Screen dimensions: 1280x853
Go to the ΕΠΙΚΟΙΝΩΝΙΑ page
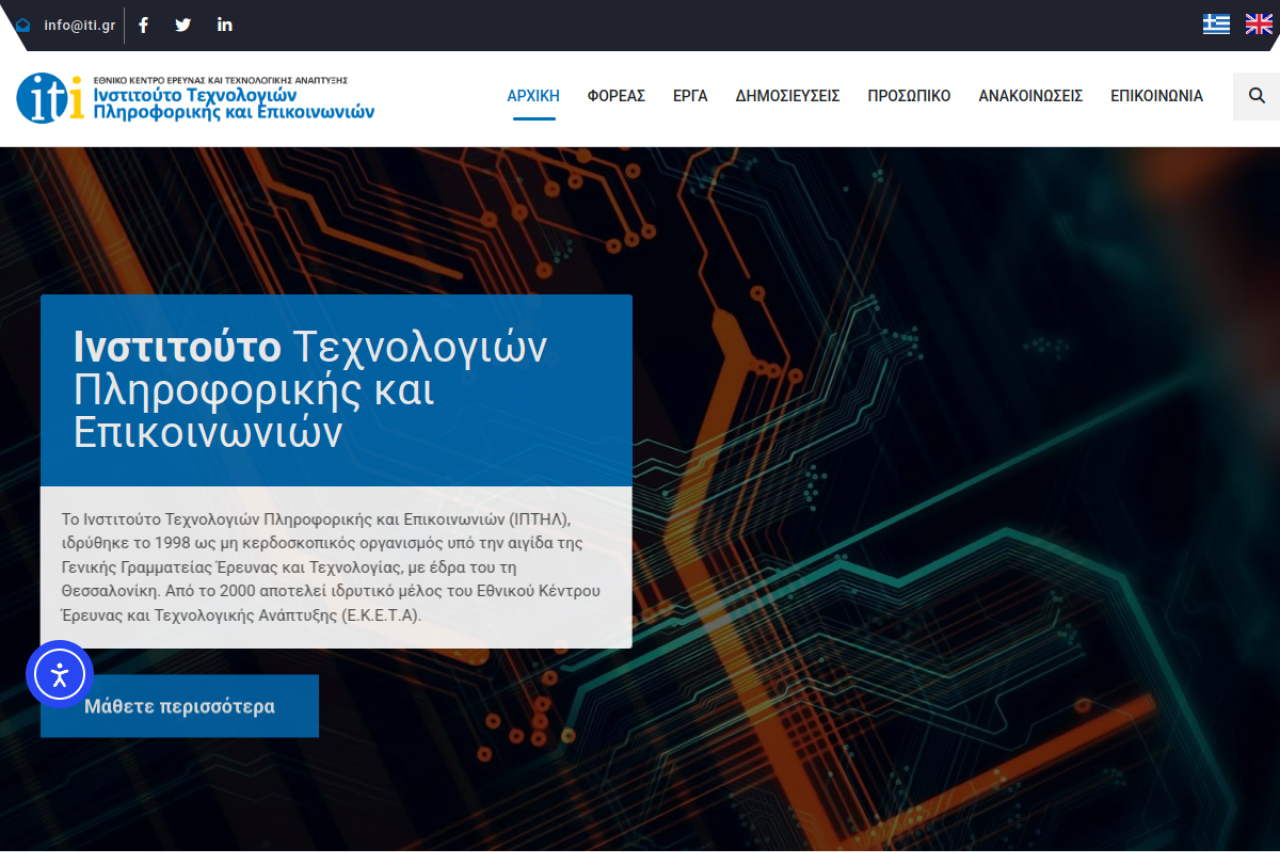(x=1156, y=96)
